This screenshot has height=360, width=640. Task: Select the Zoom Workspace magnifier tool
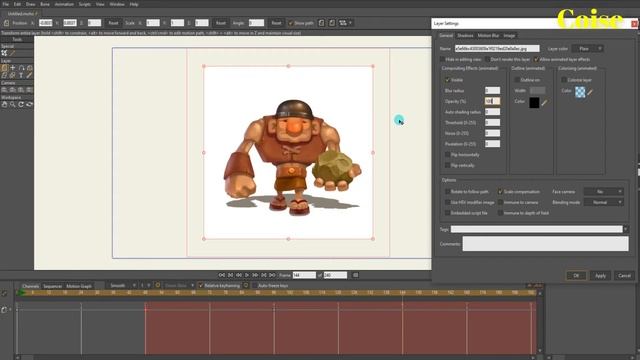[x=13, y=104]
